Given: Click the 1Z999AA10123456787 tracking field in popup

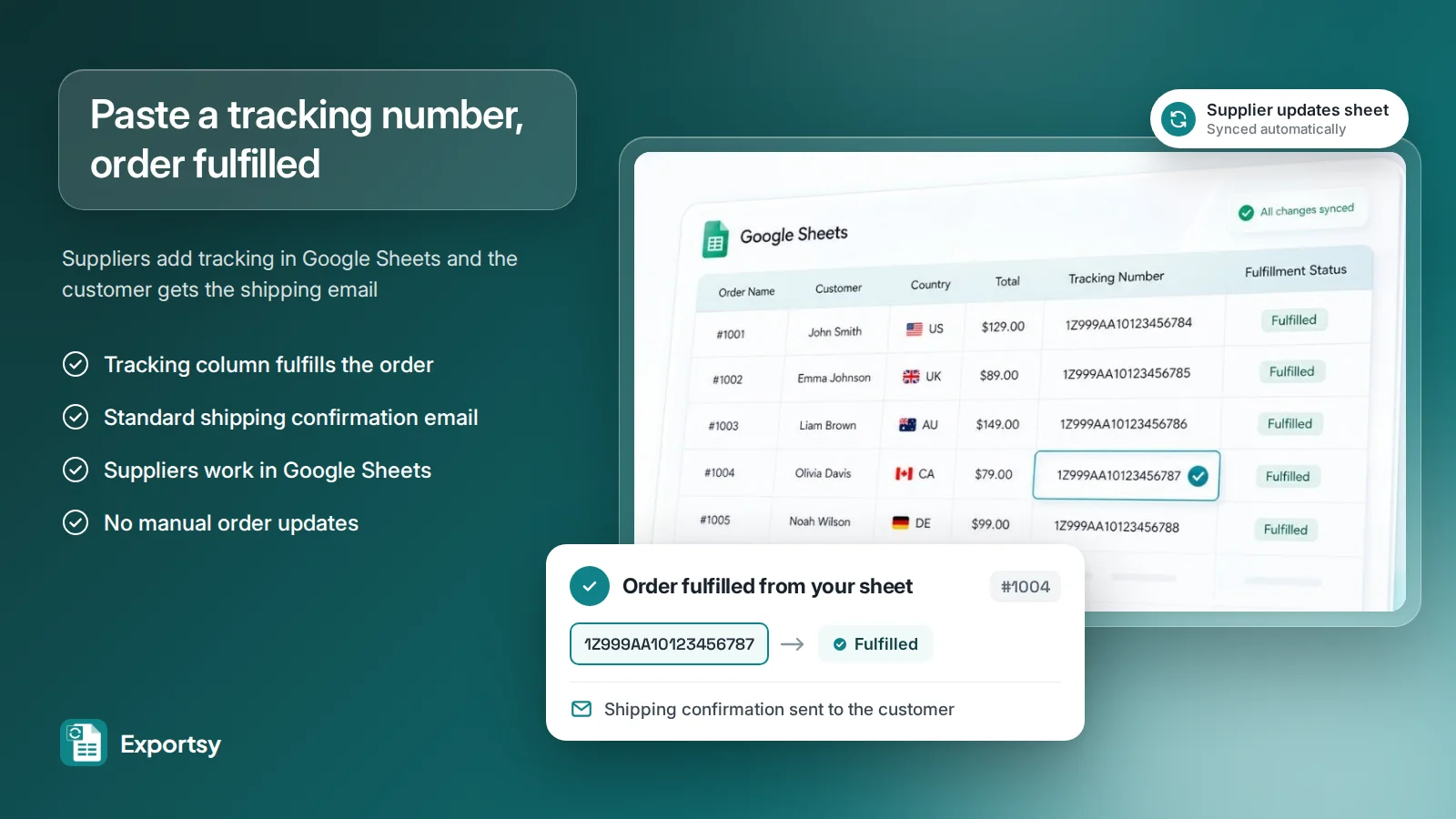Looking at the screenshot, I should point(669,643).
